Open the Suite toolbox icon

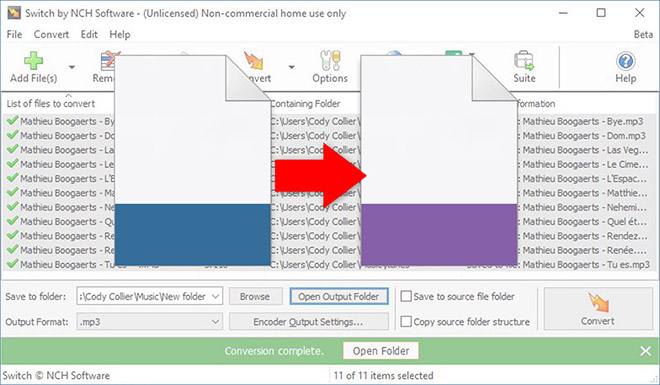point(524,61)
